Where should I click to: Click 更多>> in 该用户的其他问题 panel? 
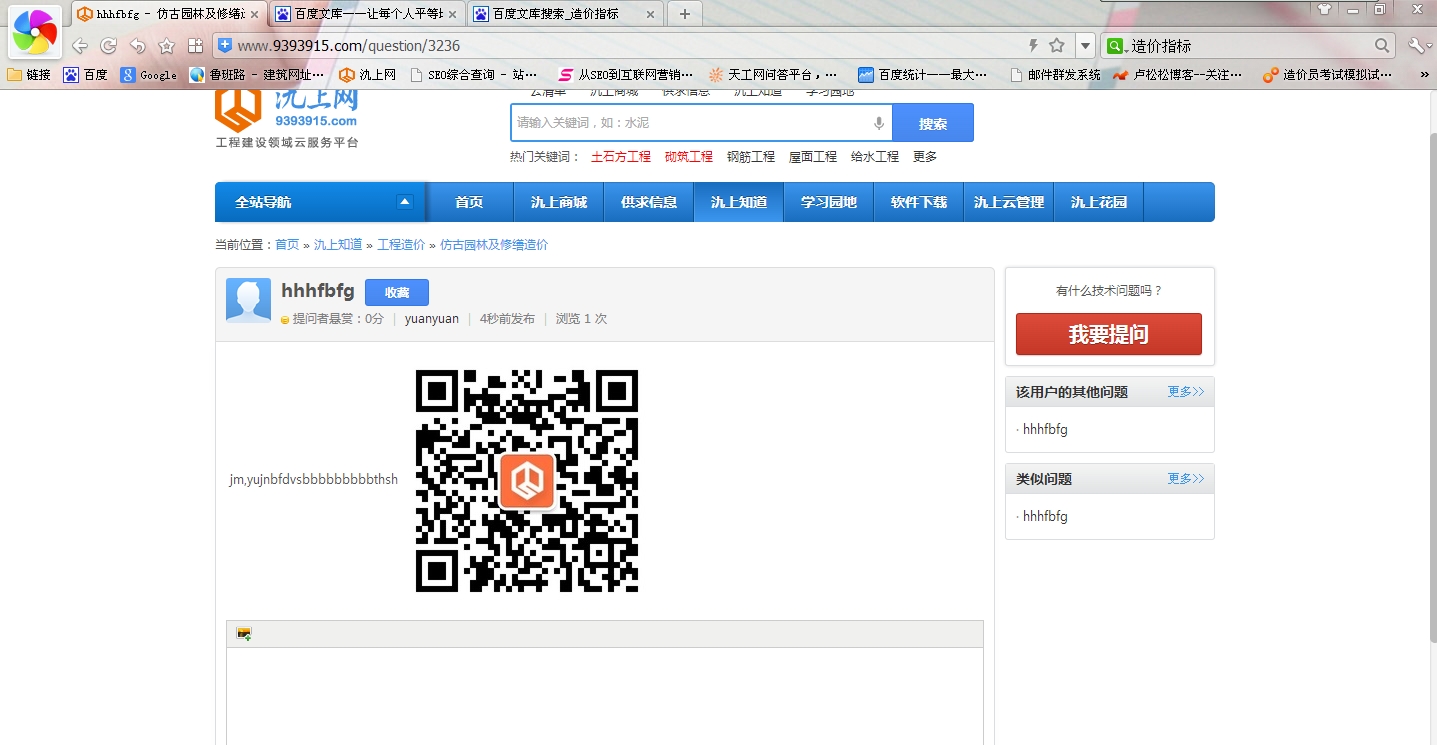coord(1186,392)
